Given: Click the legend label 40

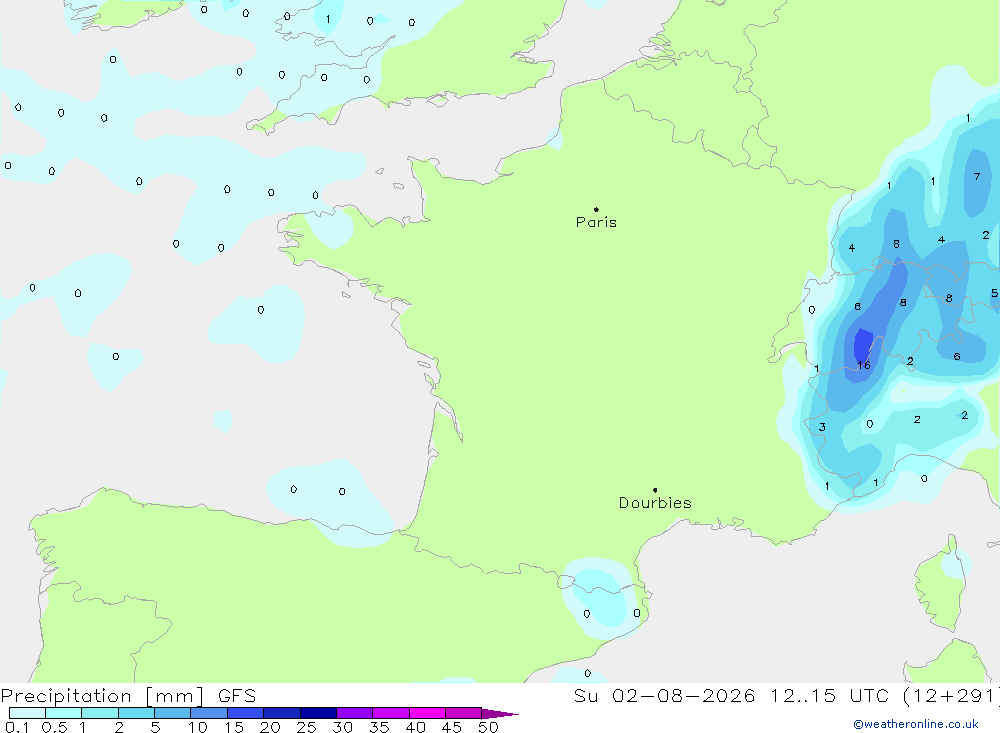Looking at the screenshot, I should pos(415,727).
